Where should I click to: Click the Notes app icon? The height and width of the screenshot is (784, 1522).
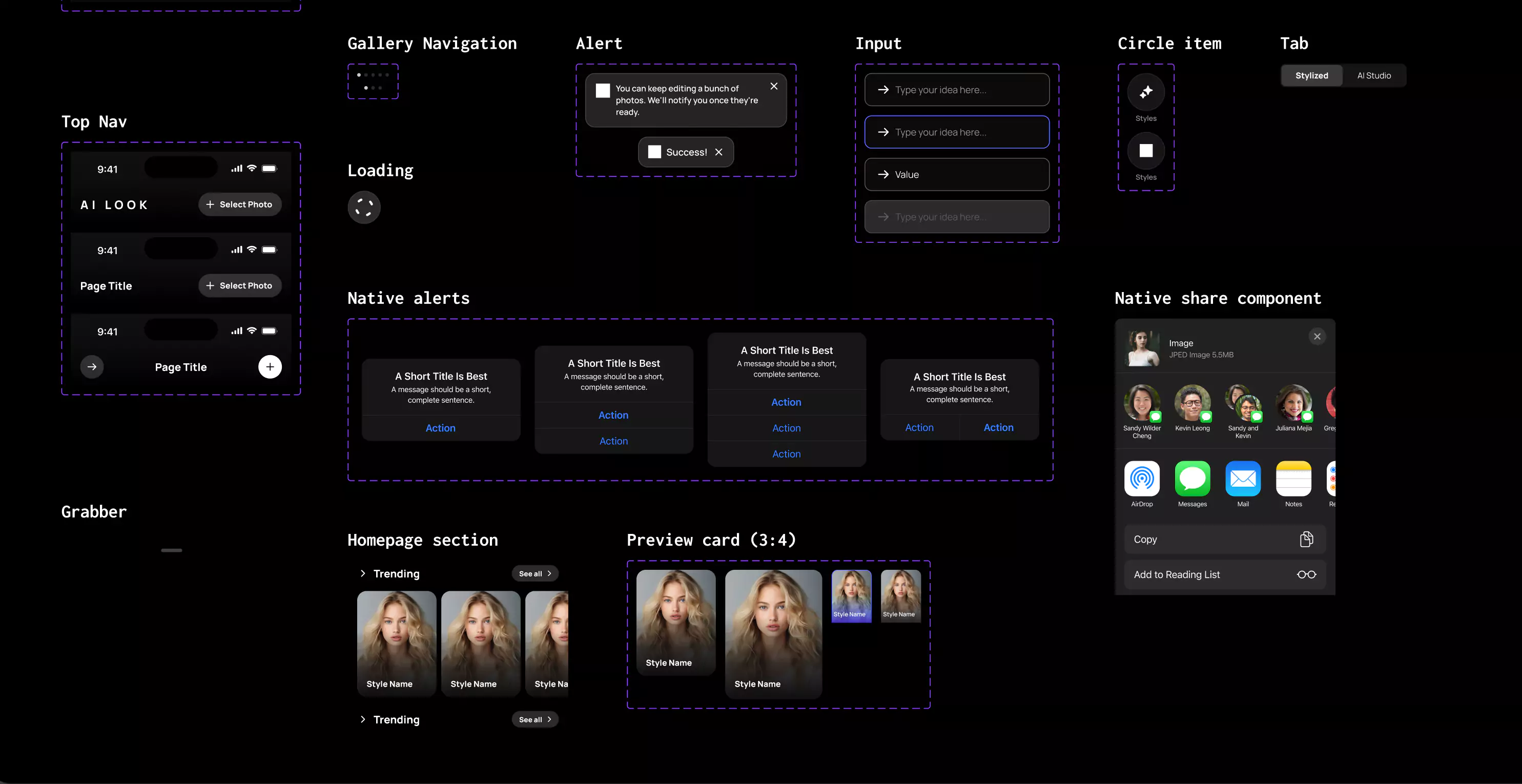(x=1293, y=479)
